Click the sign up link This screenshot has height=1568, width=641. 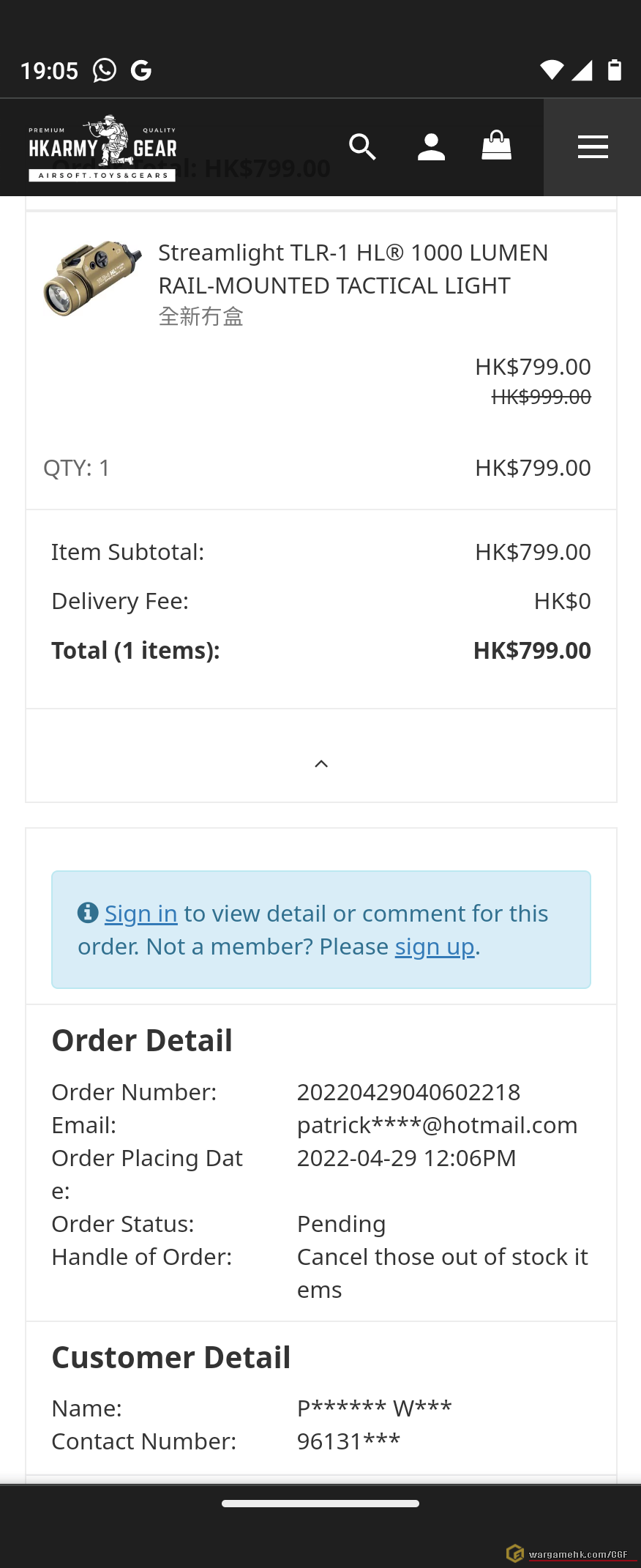tap(435, 947)
